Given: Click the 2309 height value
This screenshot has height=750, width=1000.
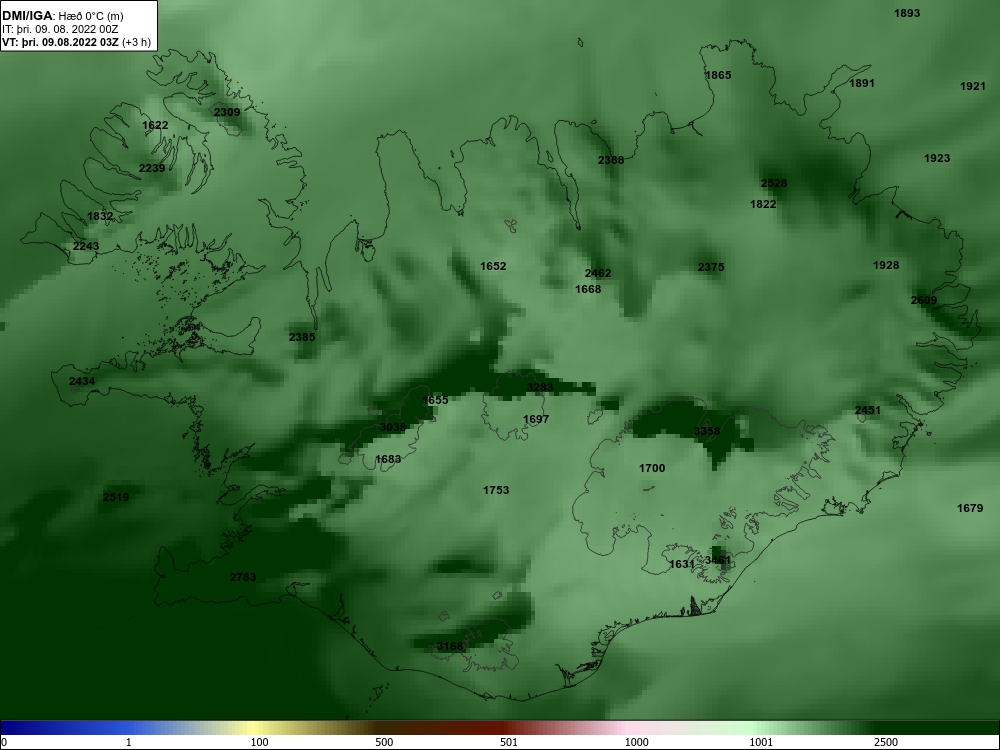Looking at the screenshot, I should [x=227, y=112].
